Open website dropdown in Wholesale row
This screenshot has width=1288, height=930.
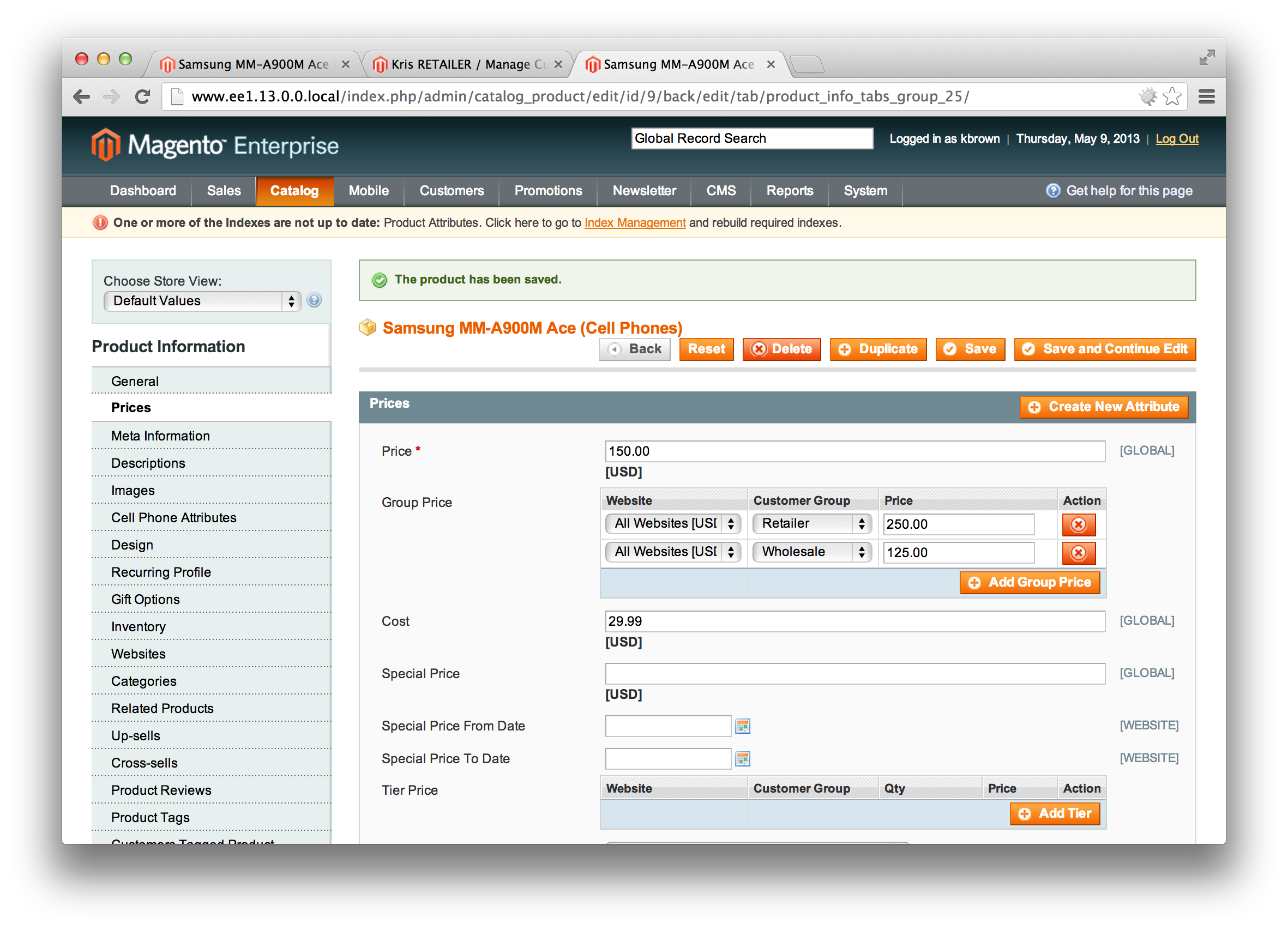click(x=673, y=552)
